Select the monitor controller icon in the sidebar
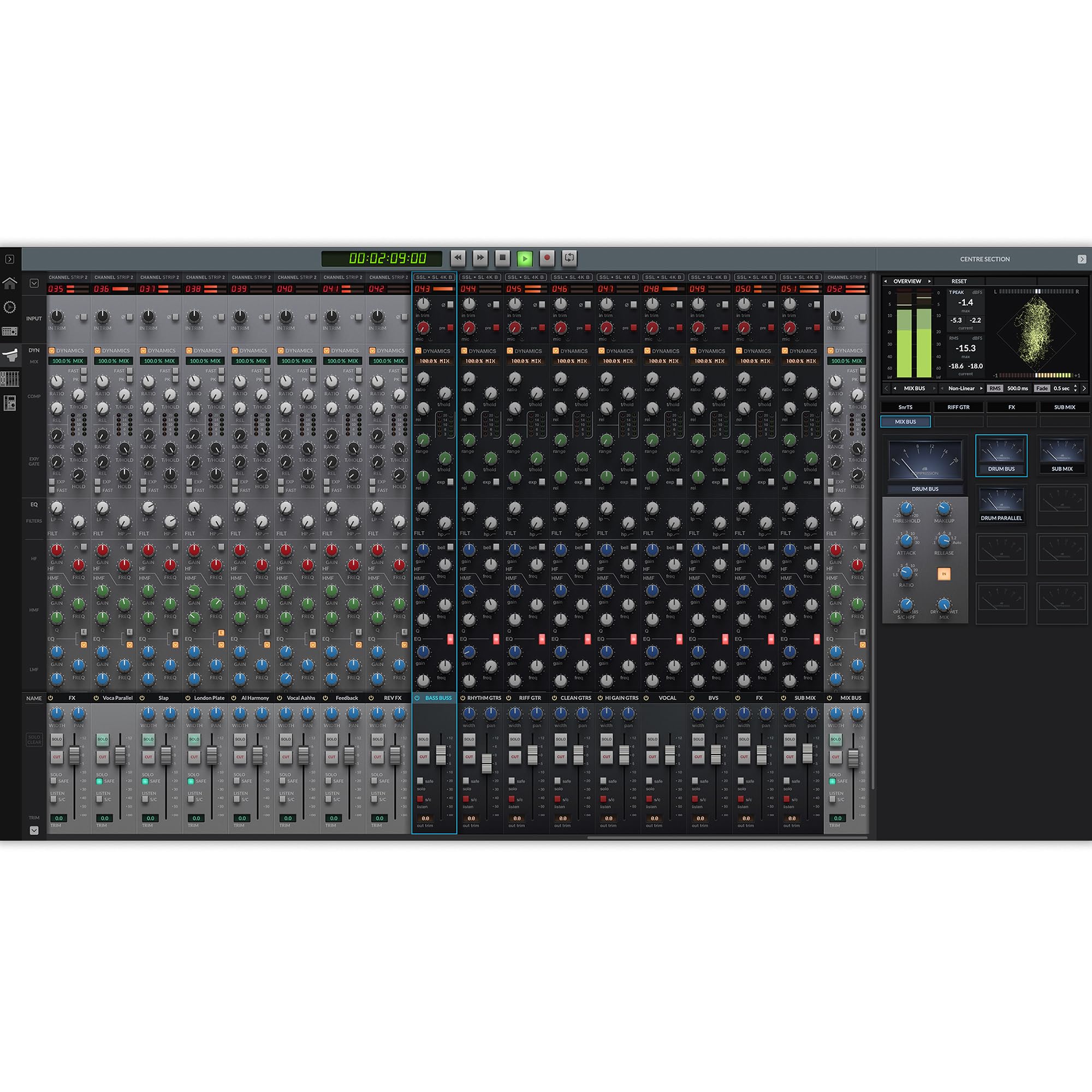Image resolution: width=1092 pixels, height=1092 pixels. point(10,331)
